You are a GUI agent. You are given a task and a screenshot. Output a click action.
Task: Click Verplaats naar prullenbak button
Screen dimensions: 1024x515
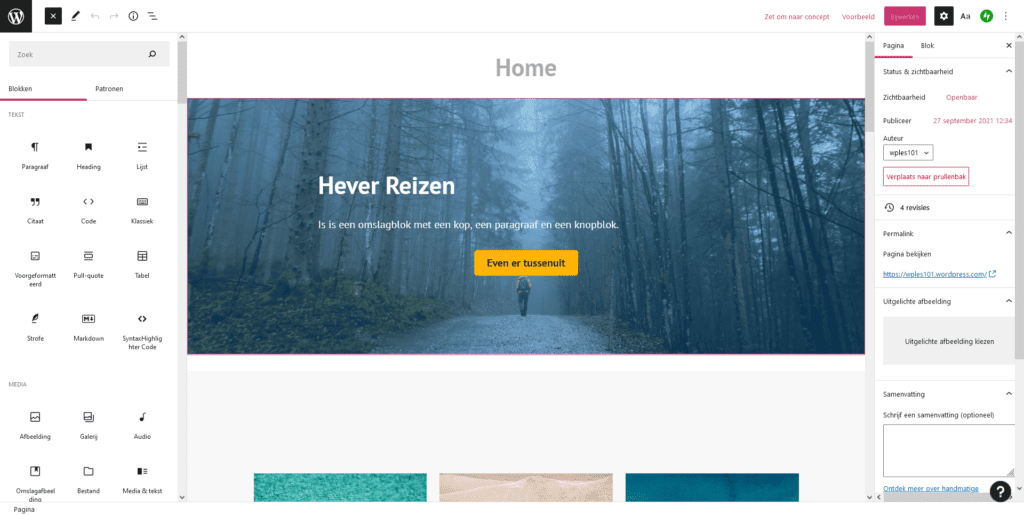(x=925, y=176)
